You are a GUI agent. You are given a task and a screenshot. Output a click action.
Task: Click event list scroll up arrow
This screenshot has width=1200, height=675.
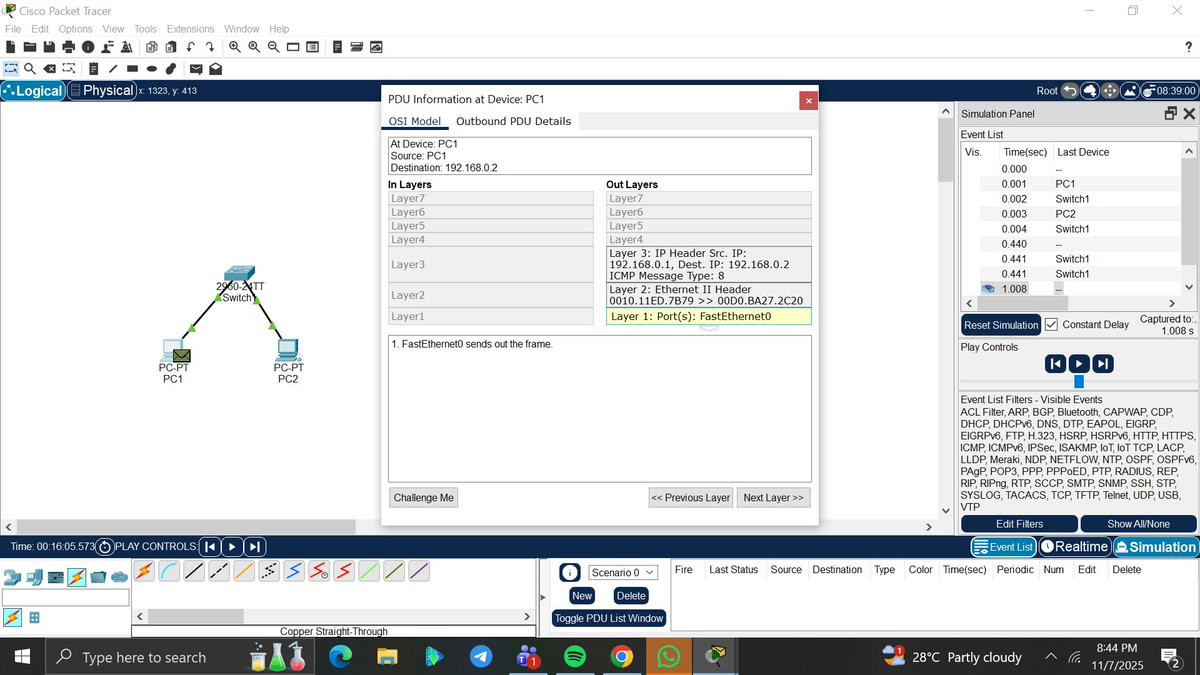1189,152
